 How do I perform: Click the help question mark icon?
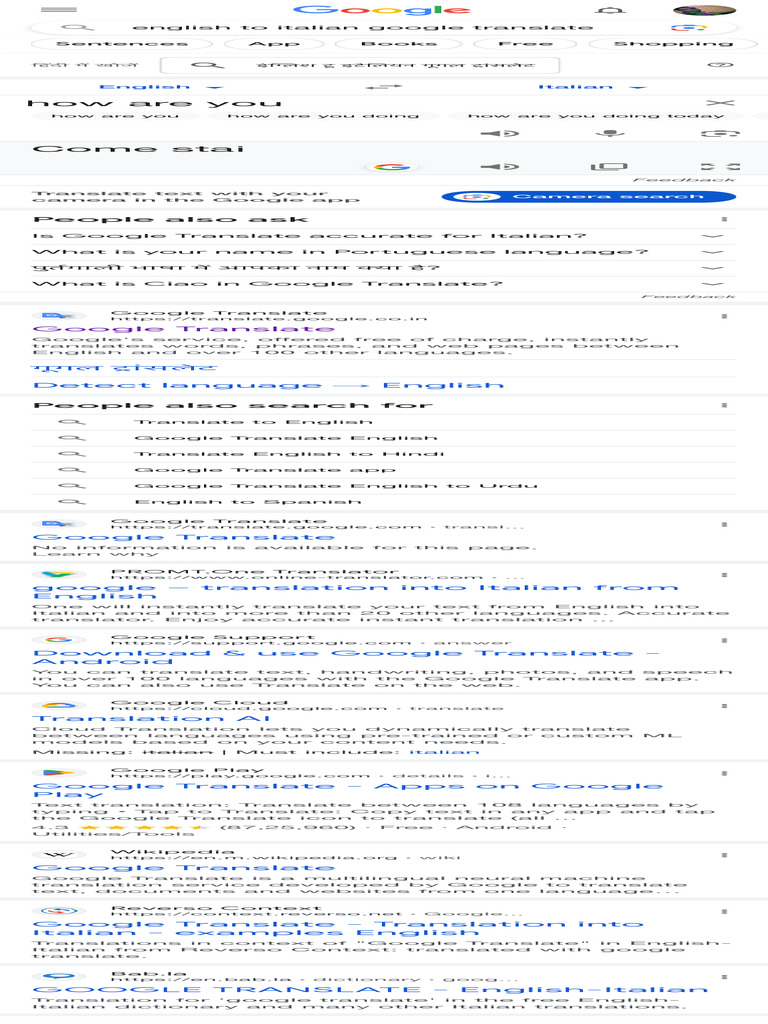[x=720, y=65]
